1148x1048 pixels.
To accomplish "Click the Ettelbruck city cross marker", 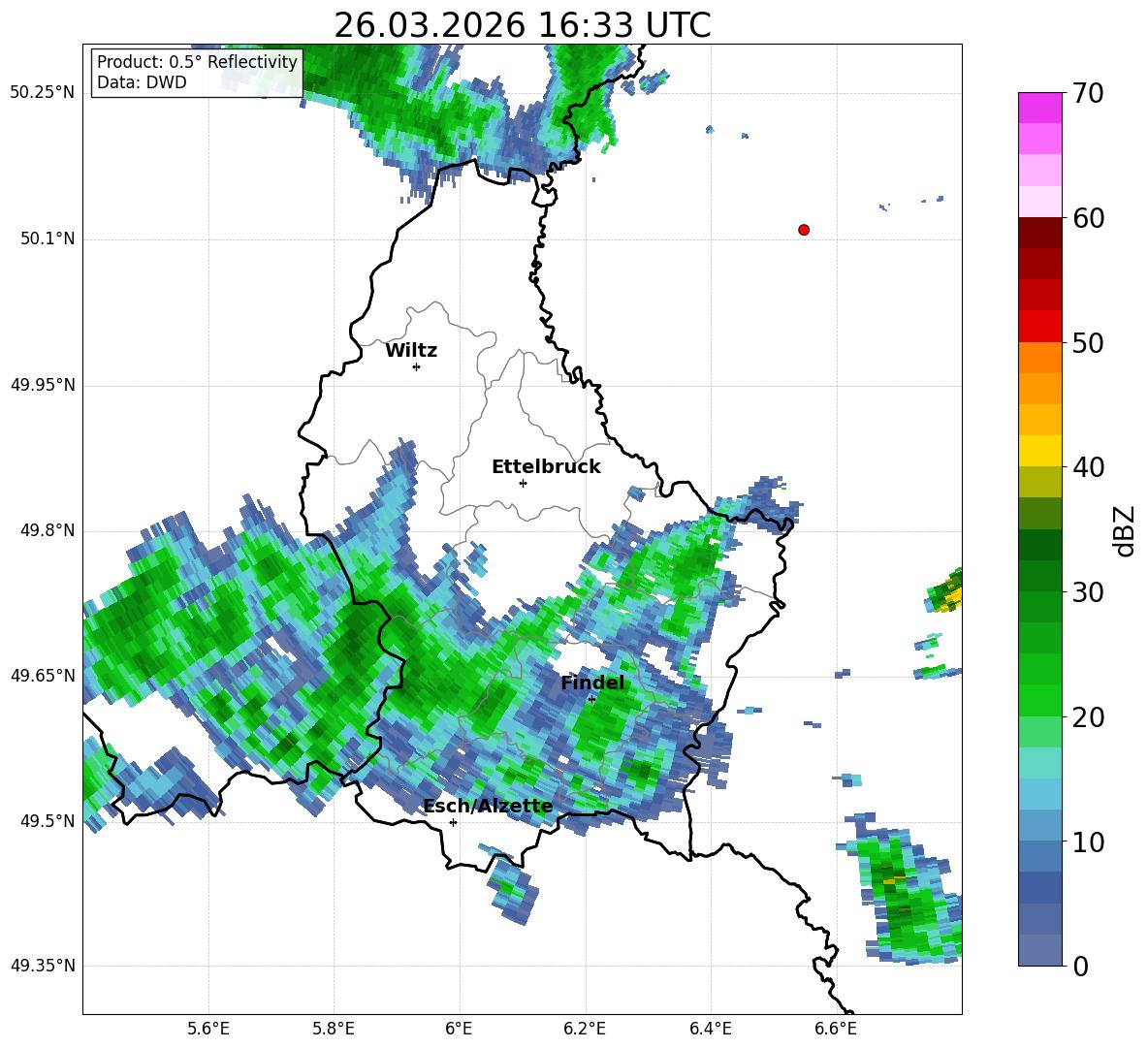I will (523, 483).
